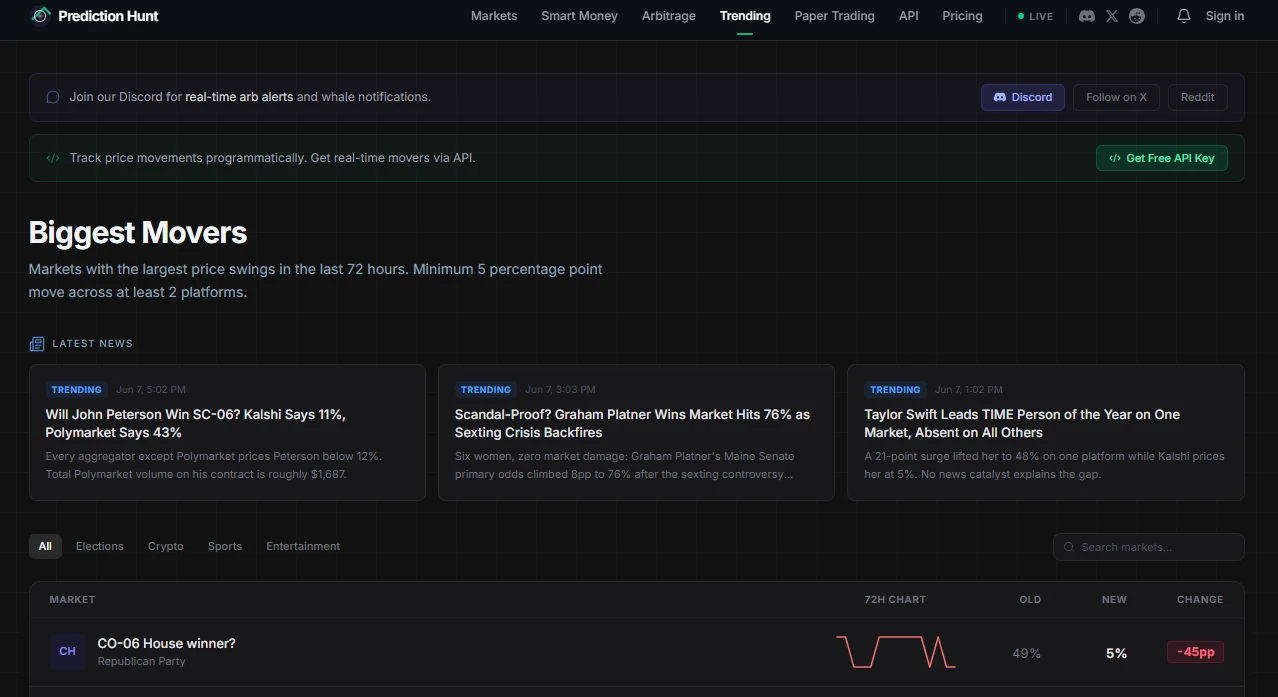Open the Reddit icon in header
Image resolution: width=1278 pixels, height=697 pixels.
click(1137, 16)
